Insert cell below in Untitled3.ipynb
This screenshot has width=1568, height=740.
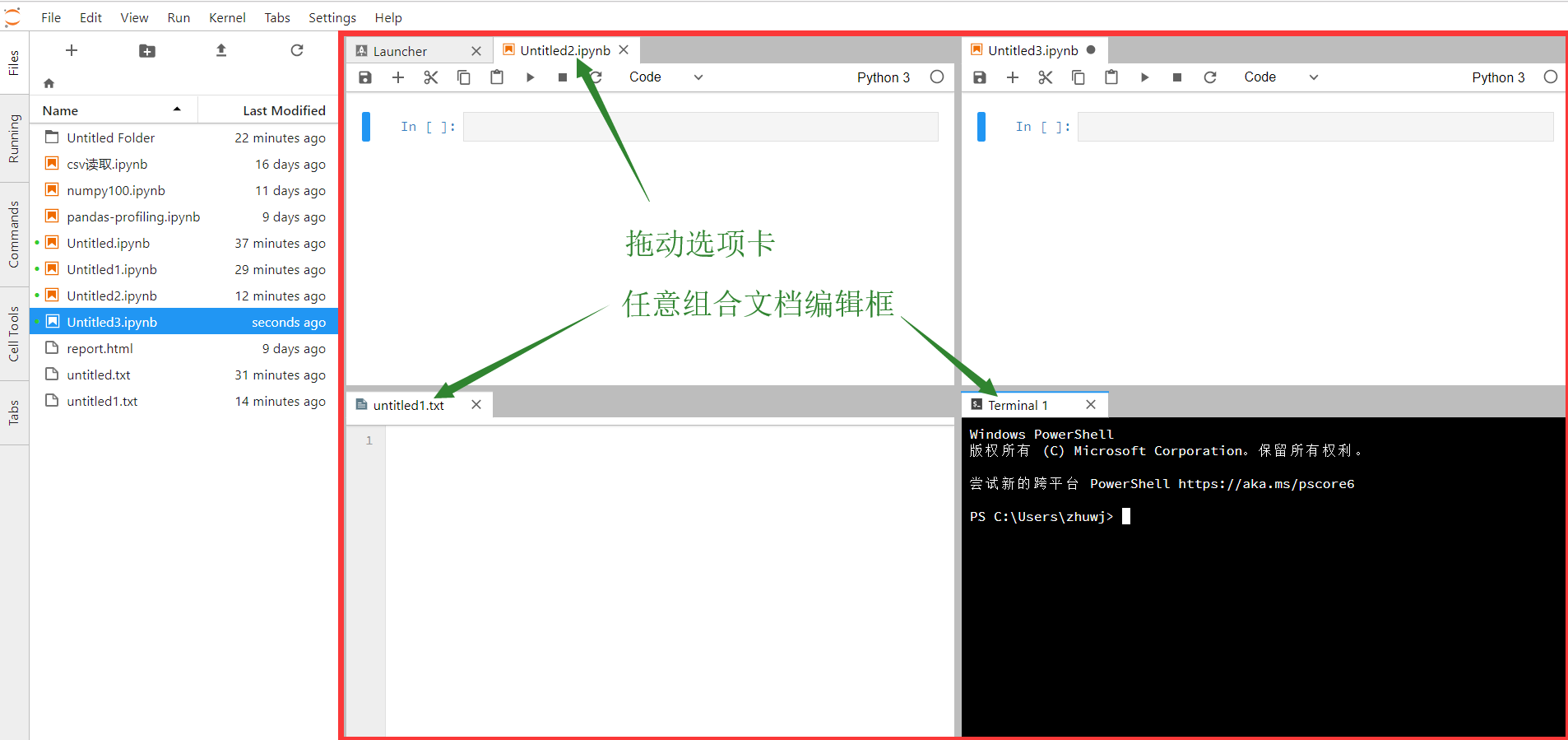point(1013,77)
